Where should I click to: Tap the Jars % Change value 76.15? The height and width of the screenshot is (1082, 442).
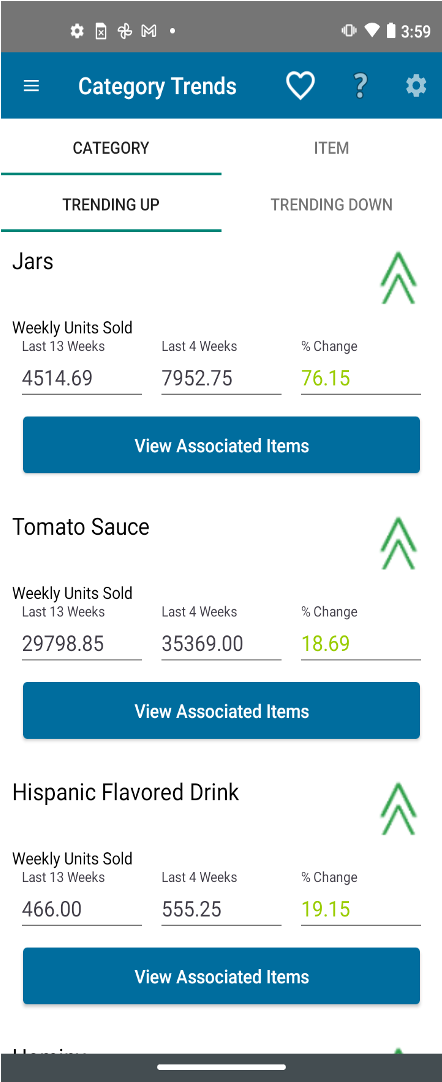point(361,378)
